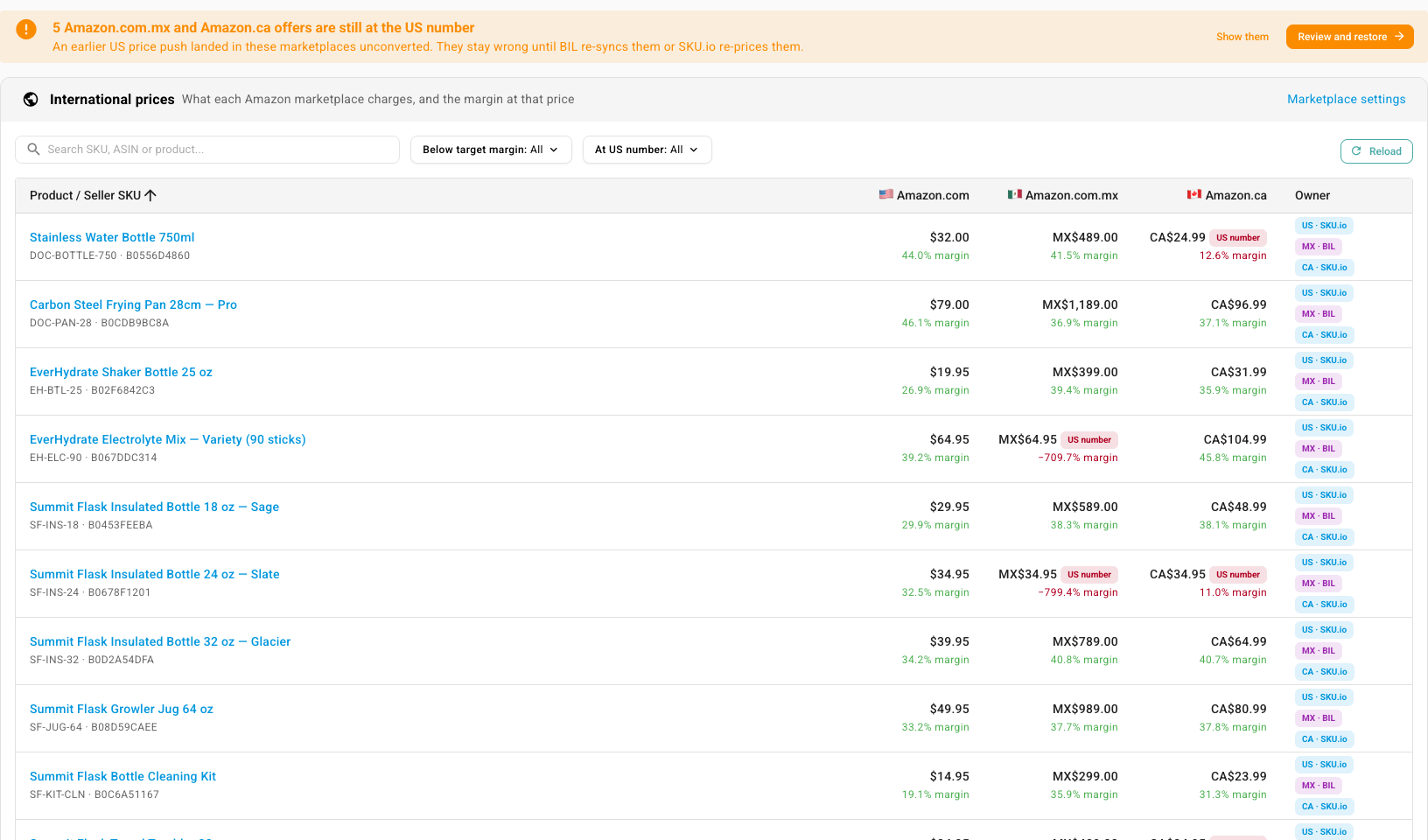Open Stainless Water Bottle 750ml product
This screenshot has width=1428, height=840.
(112, 237)
